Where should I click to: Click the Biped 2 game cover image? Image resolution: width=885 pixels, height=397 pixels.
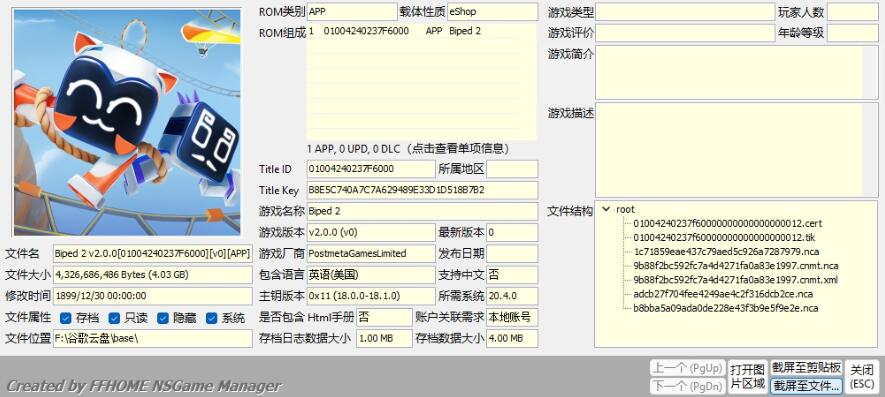coord(126,122)
